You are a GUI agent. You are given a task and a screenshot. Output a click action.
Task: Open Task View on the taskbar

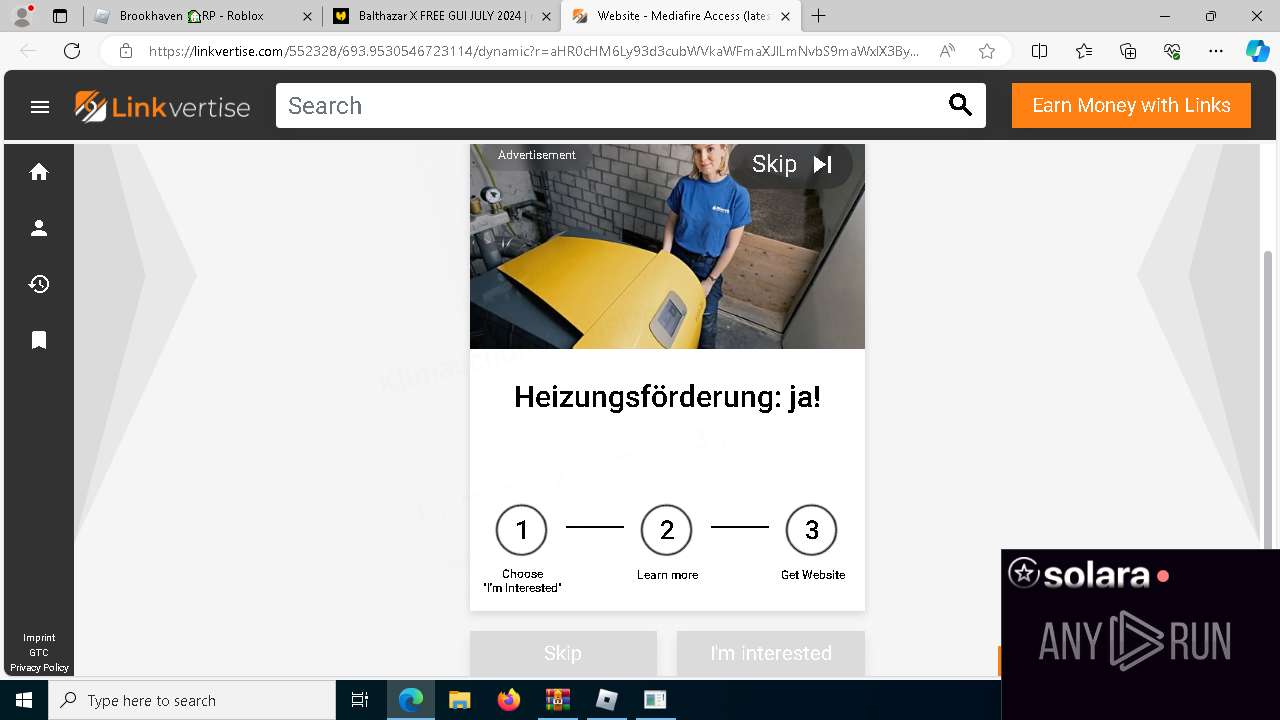[361, 700]
